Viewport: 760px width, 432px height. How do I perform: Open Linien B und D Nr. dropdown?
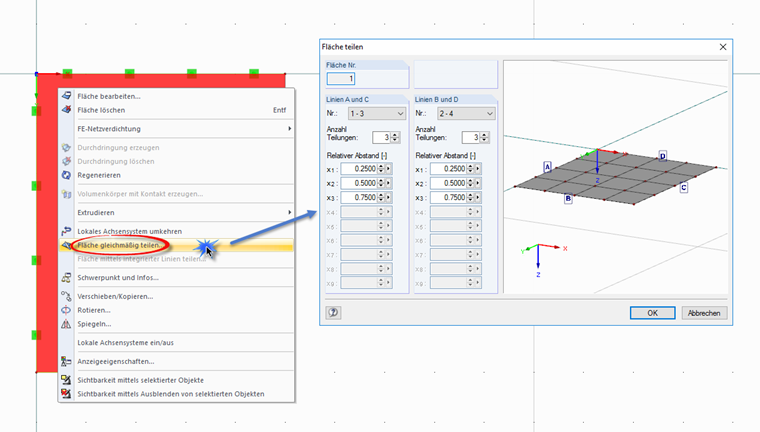[x=466, y=113]
